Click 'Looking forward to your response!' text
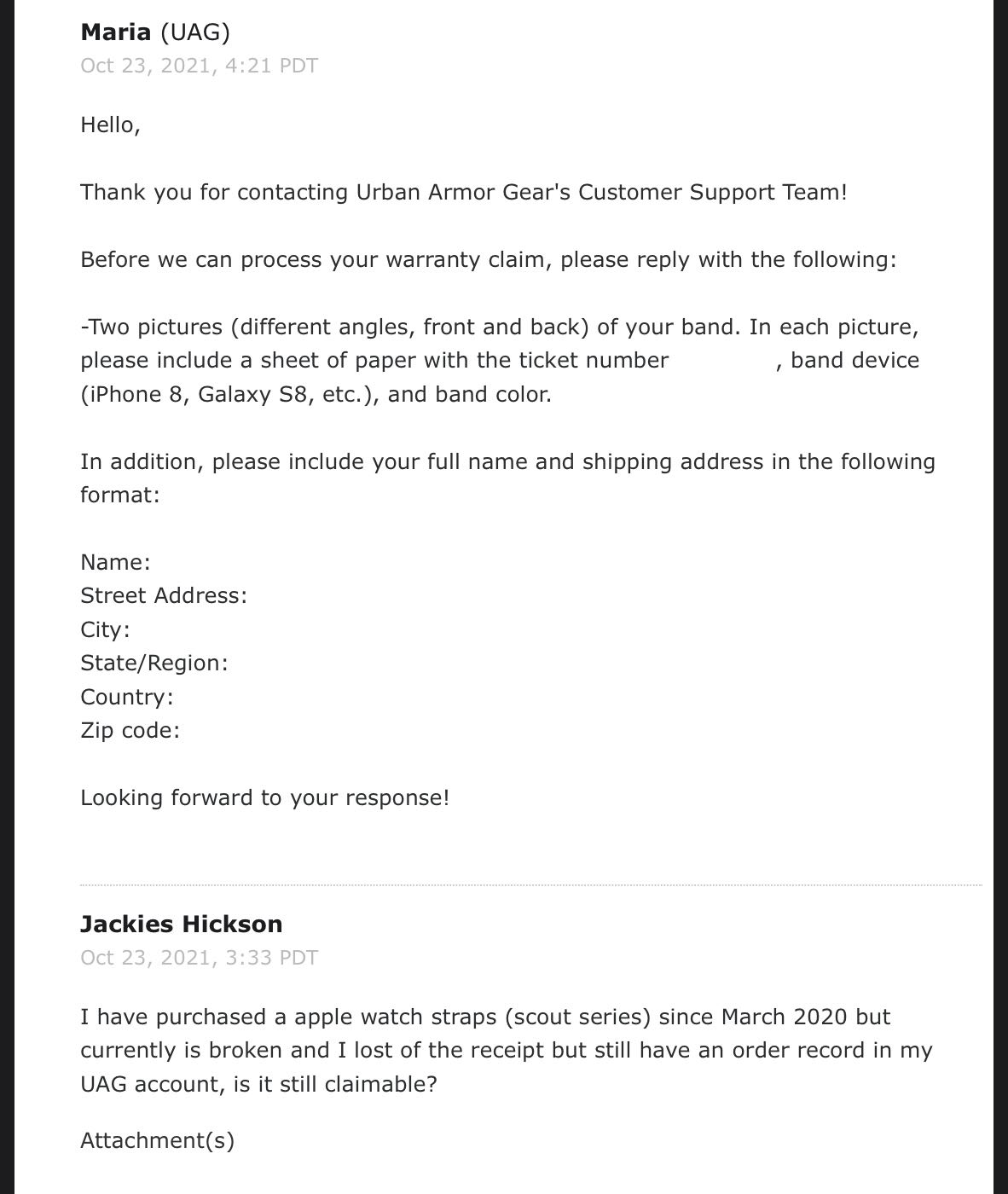The height and width of the screenshot is (1194, 1008). pos(264,798)
